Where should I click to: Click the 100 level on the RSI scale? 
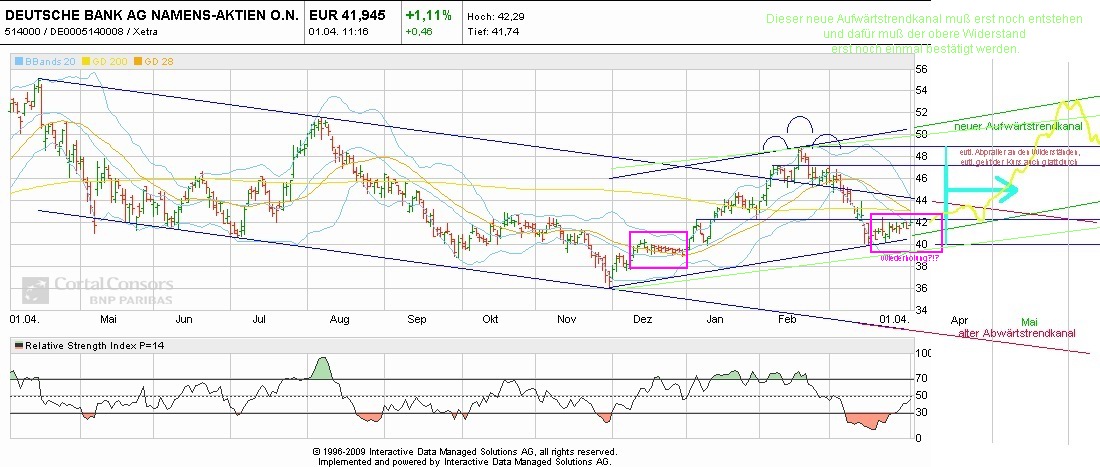pos(924,354)
